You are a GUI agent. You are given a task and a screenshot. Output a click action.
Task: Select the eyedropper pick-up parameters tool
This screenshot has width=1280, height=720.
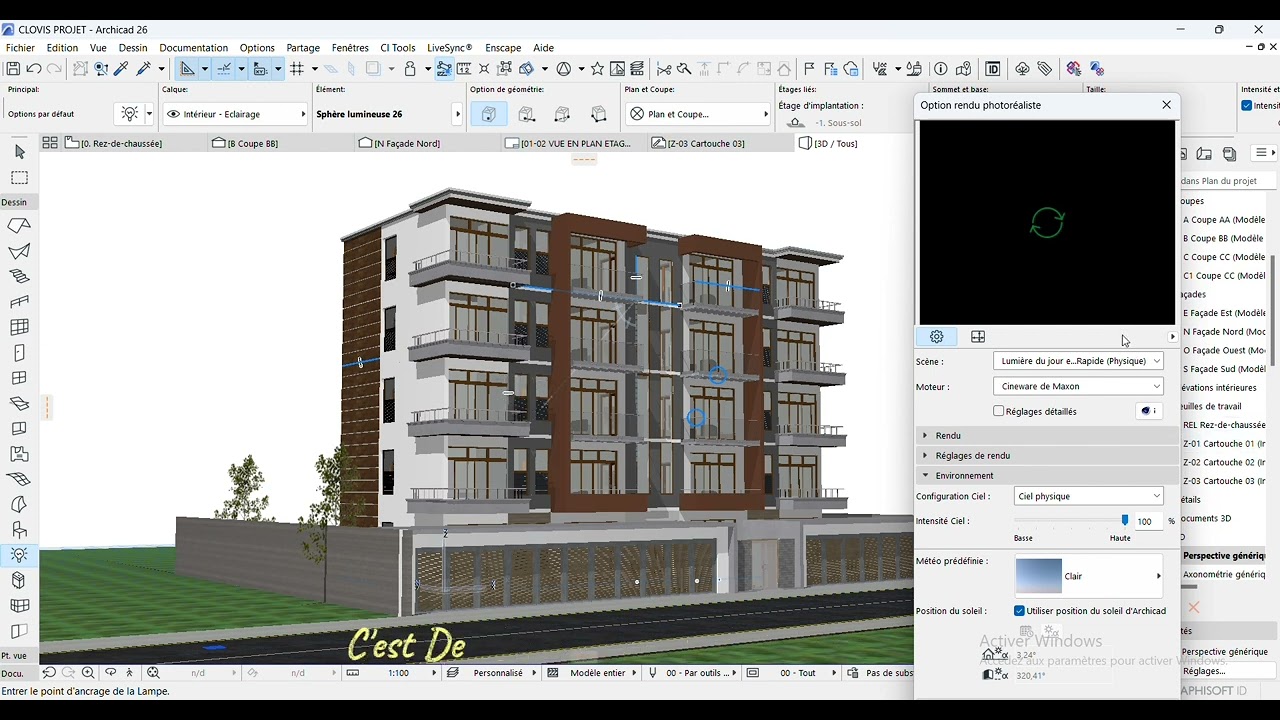click(x=121, y=69)
